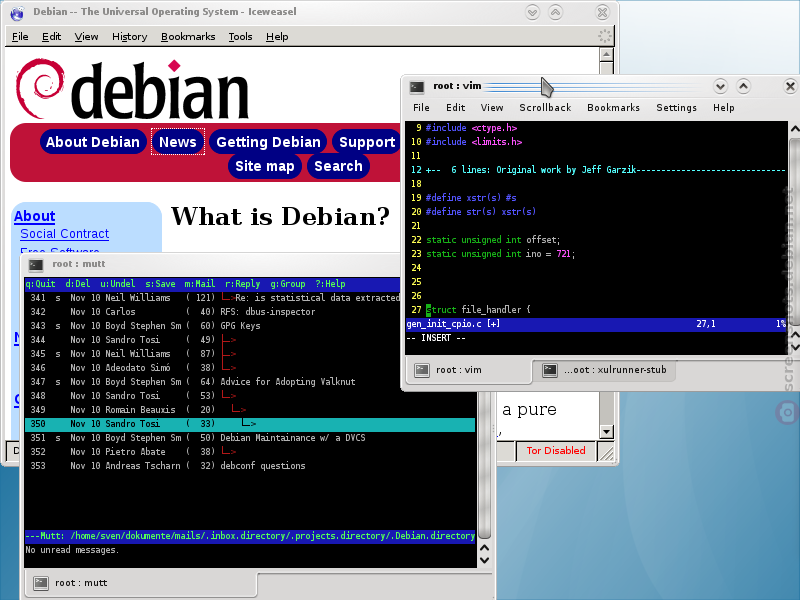Open the Search link on Debian page
Screen dimensions: 800x600
point(338,166)
